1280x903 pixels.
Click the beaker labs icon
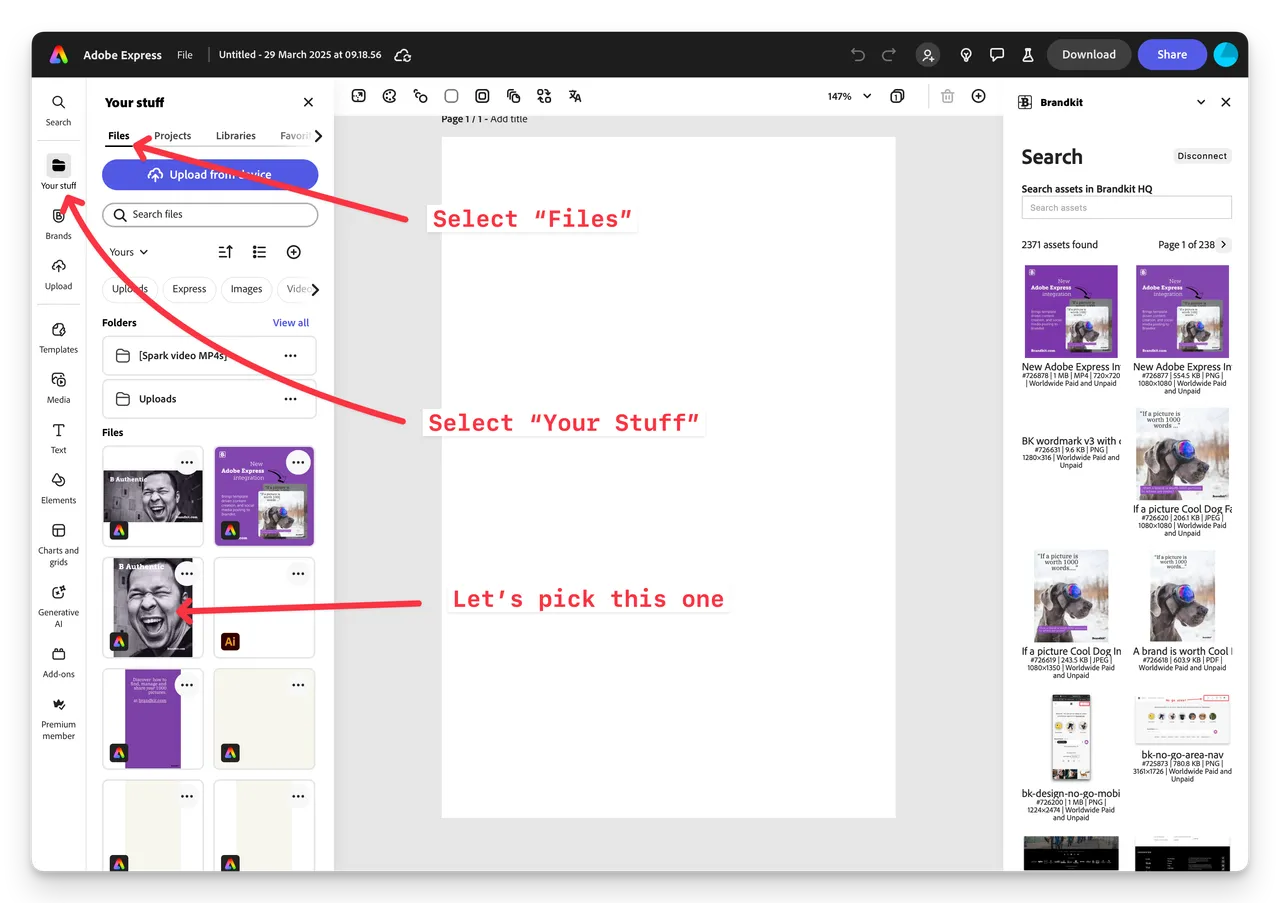click(1027, 55)
